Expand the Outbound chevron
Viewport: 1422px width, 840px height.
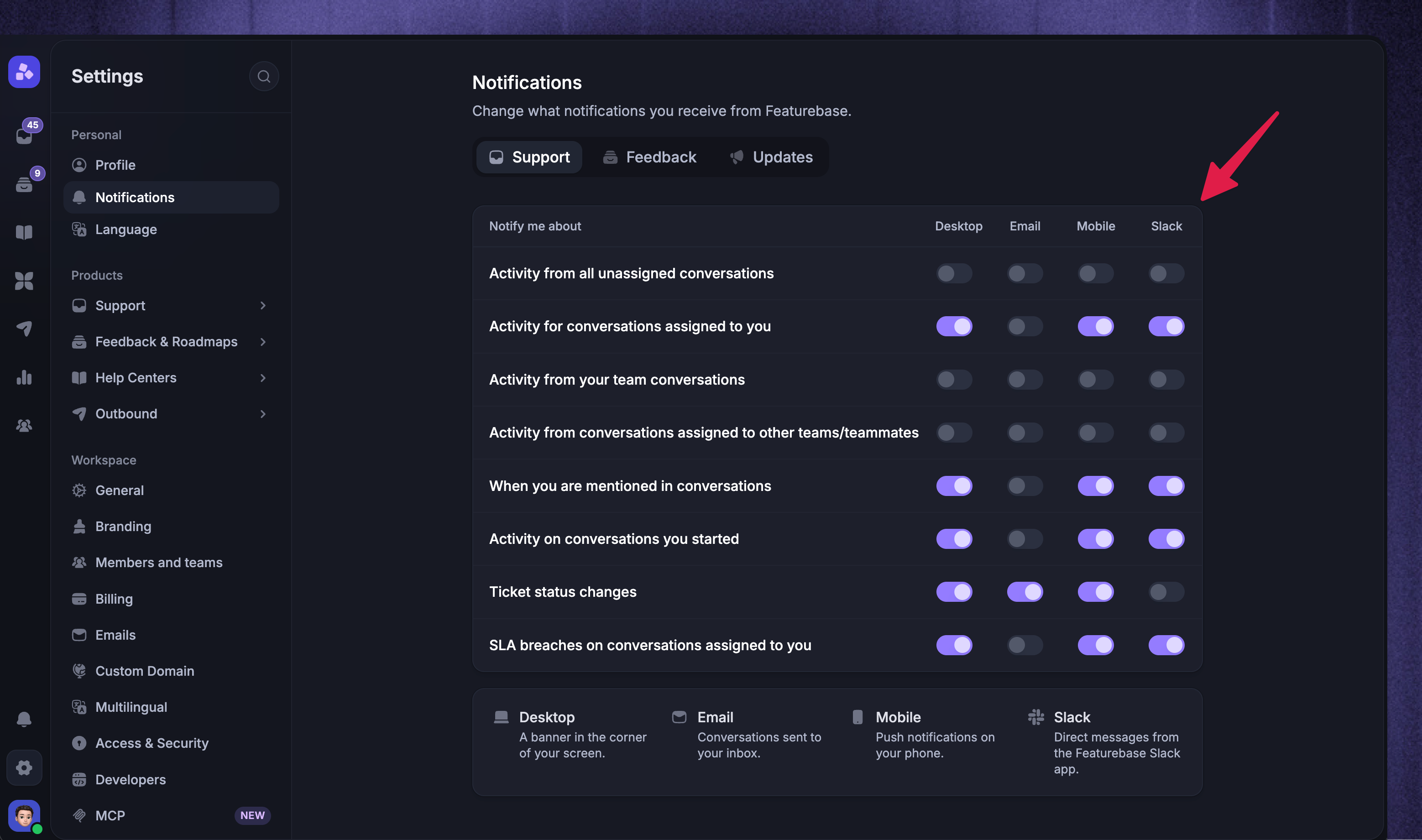tap(263, 414)
